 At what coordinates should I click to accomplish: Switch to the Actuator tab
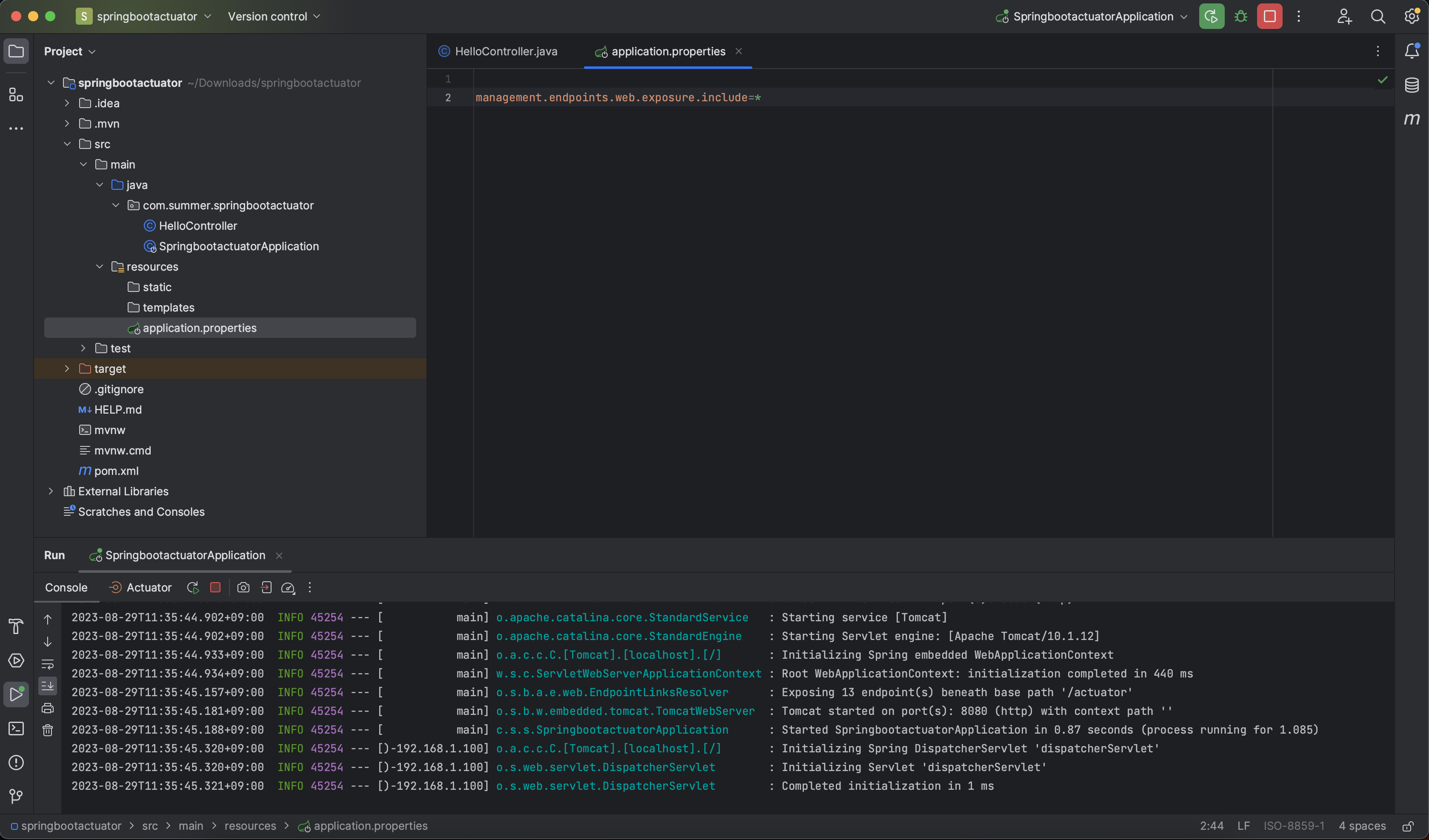pyautogui.click(x=140, y=588)
